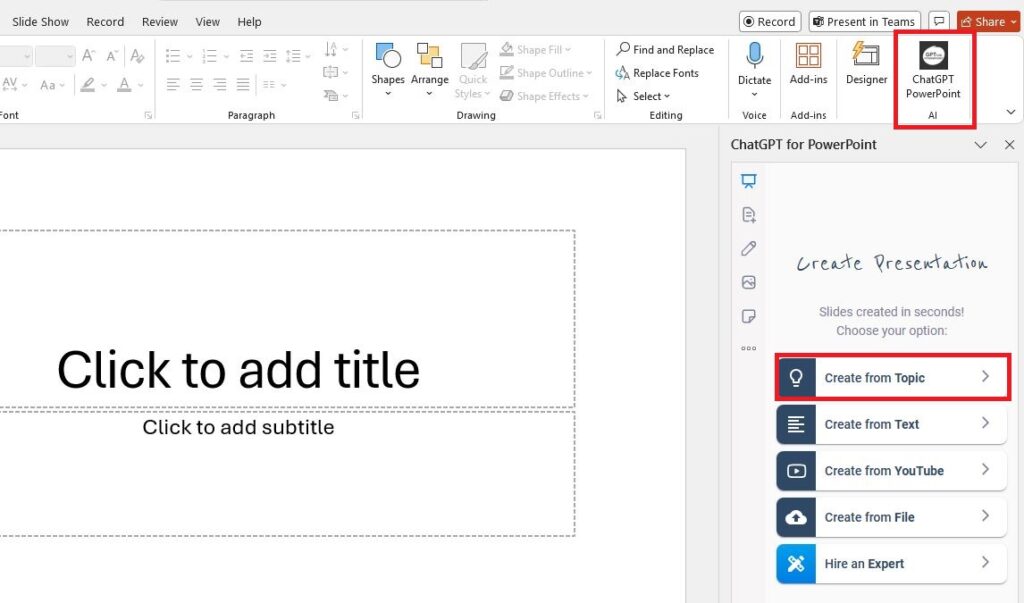Click Increase Font Size icon
The width and height of the screenshot is (1024, 603).
(x=88, y=56)
